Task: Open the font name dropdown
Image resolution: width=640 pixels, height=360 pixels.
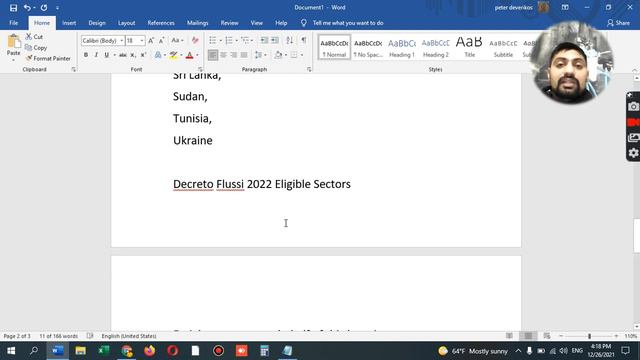Action: point(122,40)
